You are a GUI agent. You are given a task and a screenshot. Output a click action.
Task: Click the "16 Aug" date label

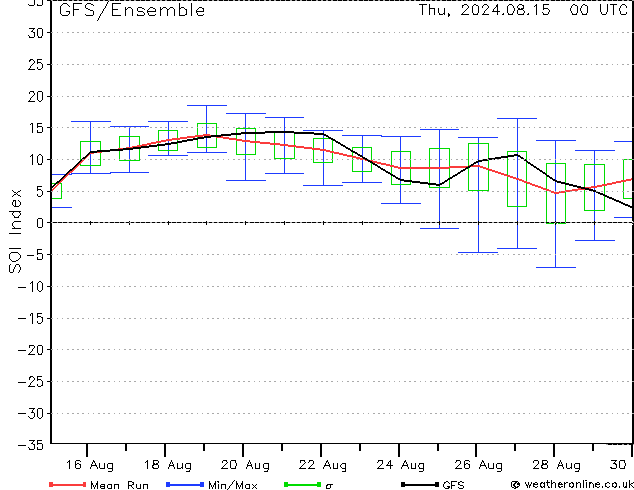point(89,465)
